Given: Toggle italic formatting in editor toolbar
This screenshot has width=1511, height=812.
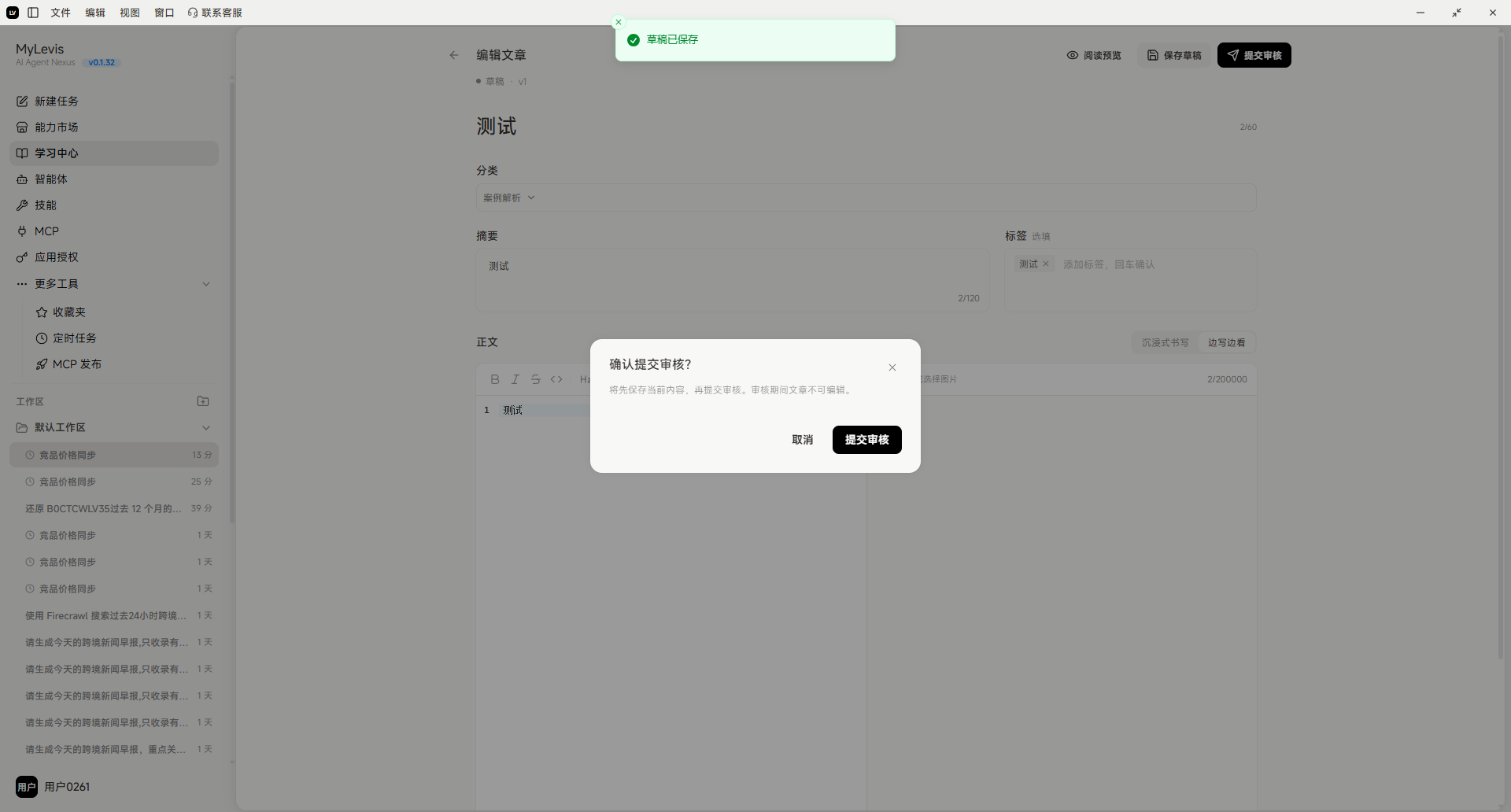Looking at the screenshot, I should coord(515,379).
